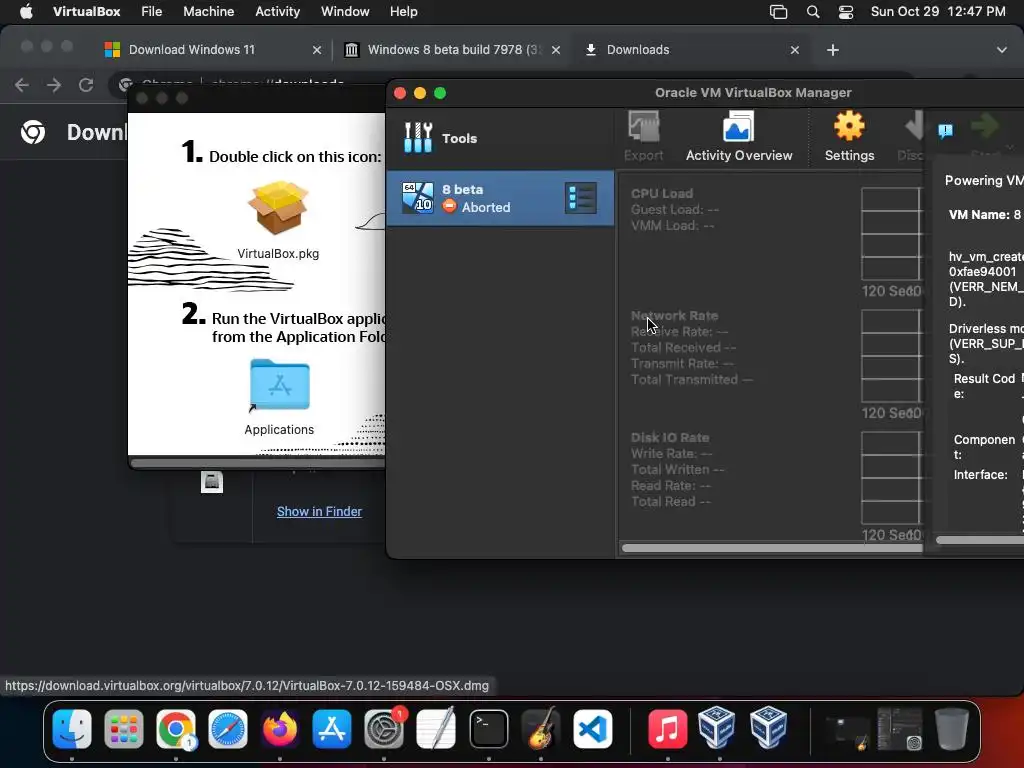Open Settings gear in VirtualBox toolbar
1024x768 pixels.
(849, 136)
